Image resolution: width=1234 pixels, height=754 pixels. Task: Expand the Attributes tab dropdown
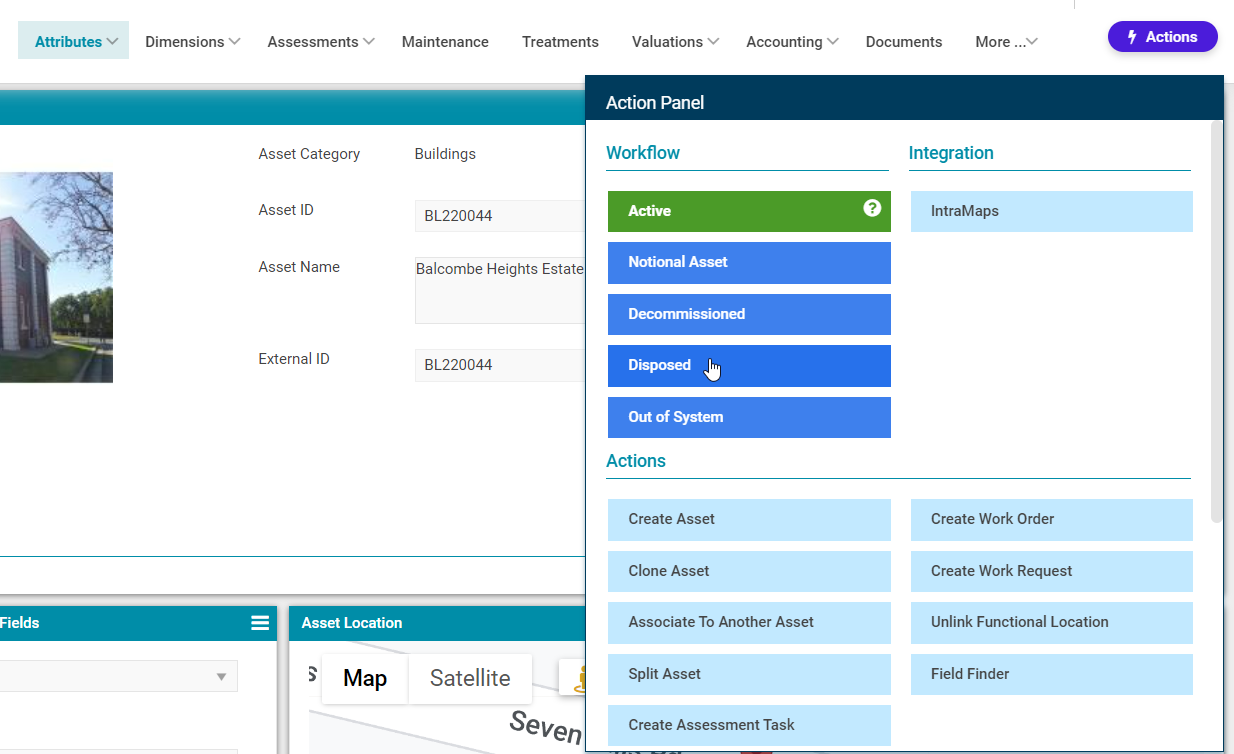pyautogui.click(x=113, y=42)
